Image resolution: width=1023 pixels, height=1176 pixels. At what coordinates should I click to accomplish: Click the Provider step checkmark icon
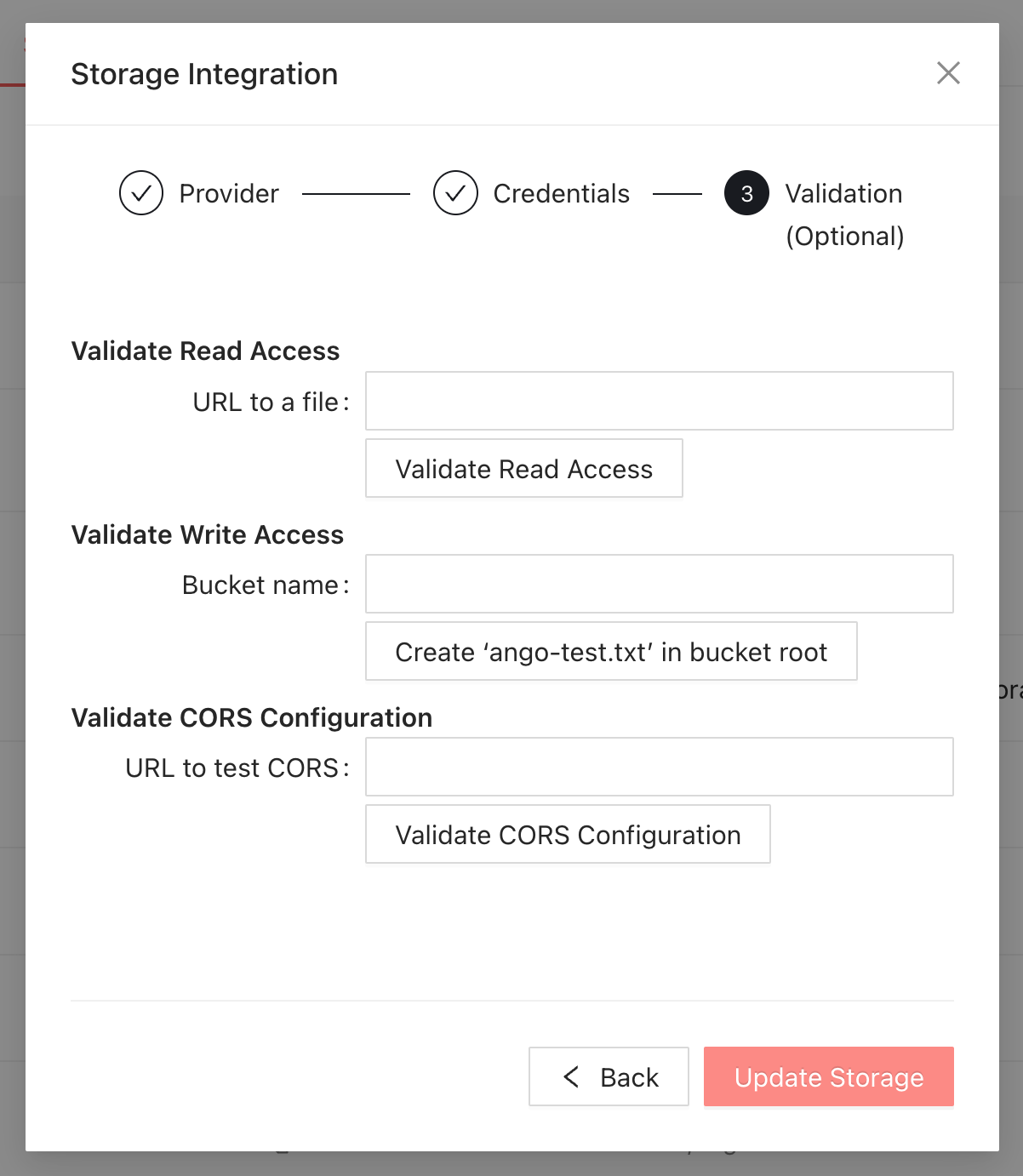(141, 193)
